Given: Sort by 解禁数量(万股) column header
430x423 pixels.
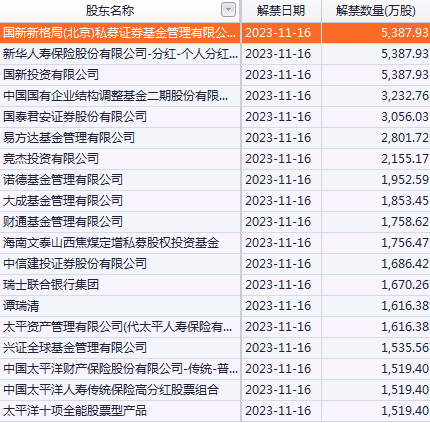Looking at the screenshot, I should coord(376,11).
